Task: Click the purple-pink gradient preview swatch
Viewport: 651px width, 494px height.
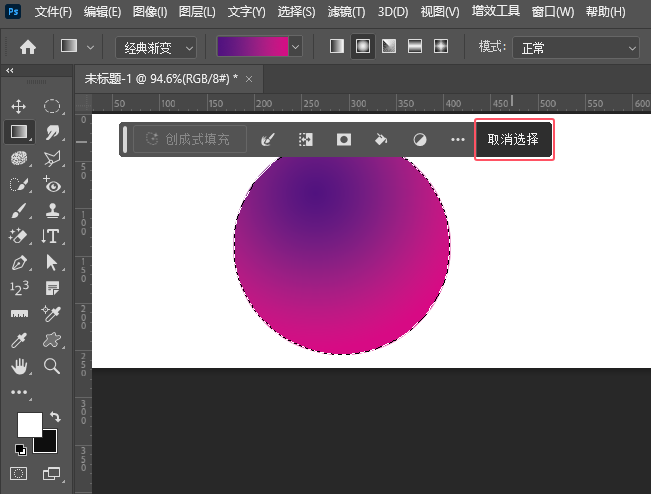Action: tap(252, 46)
